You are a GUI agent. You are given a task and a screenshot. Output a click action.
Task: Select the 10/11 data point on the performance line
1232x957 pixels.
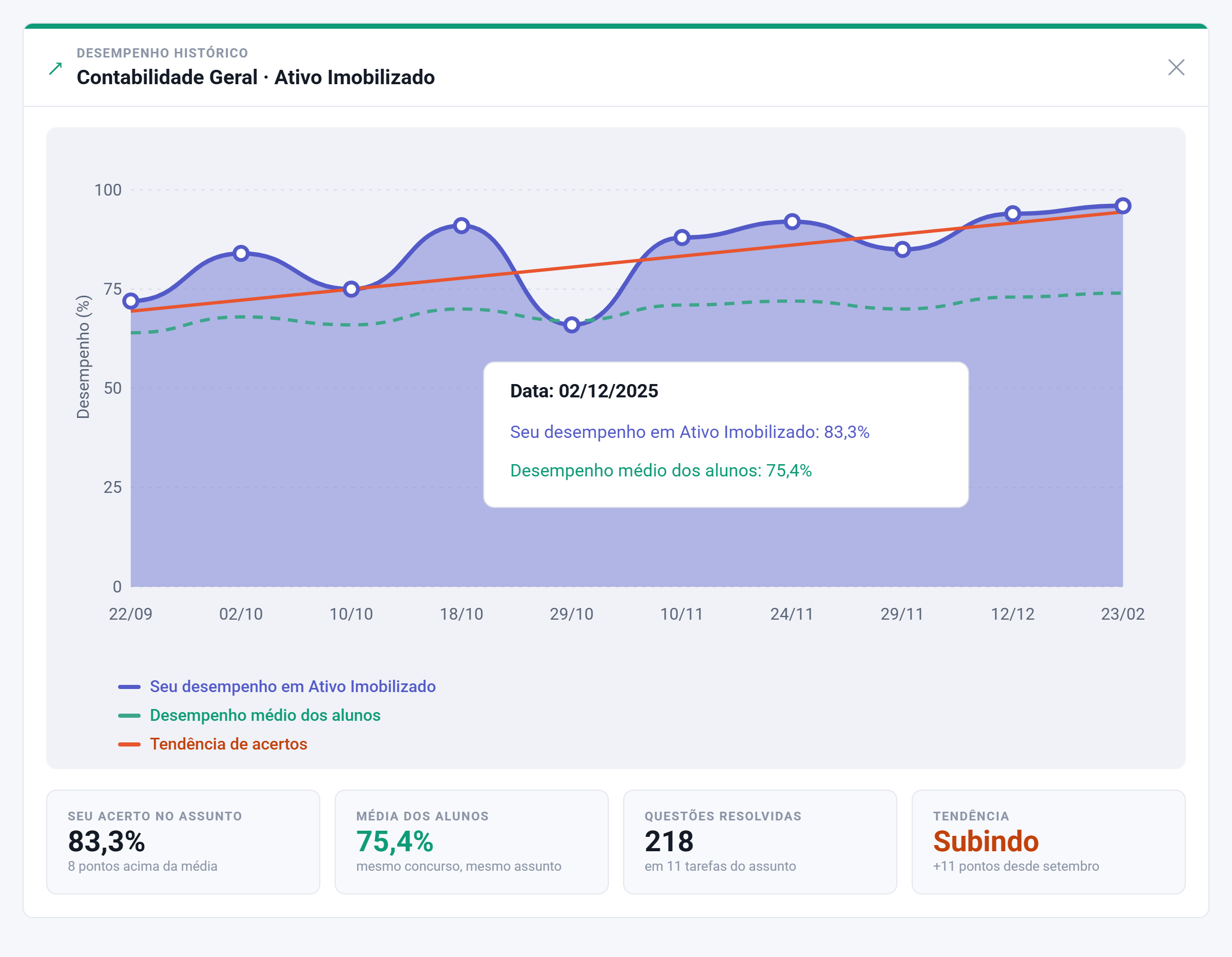[682, 238]
